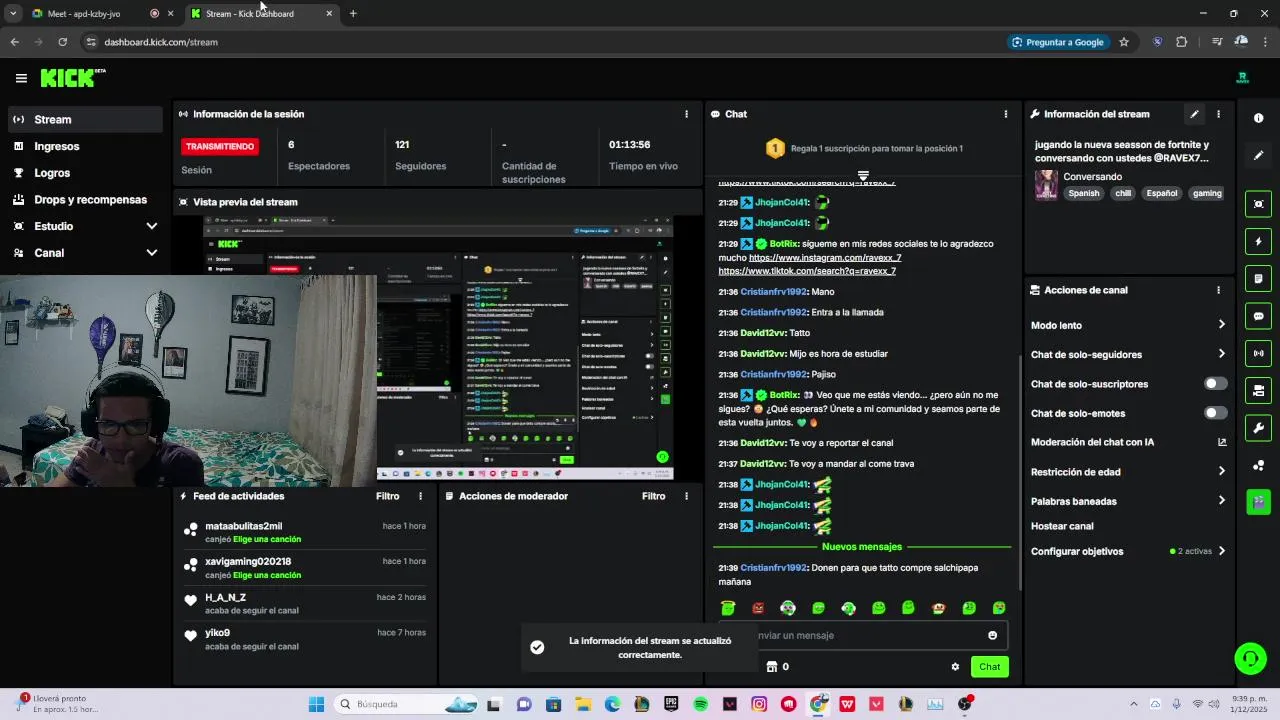Open the instagram.com/ravexx_7 link in chat
The image size is (1280, 720).
tap(825, 258)
